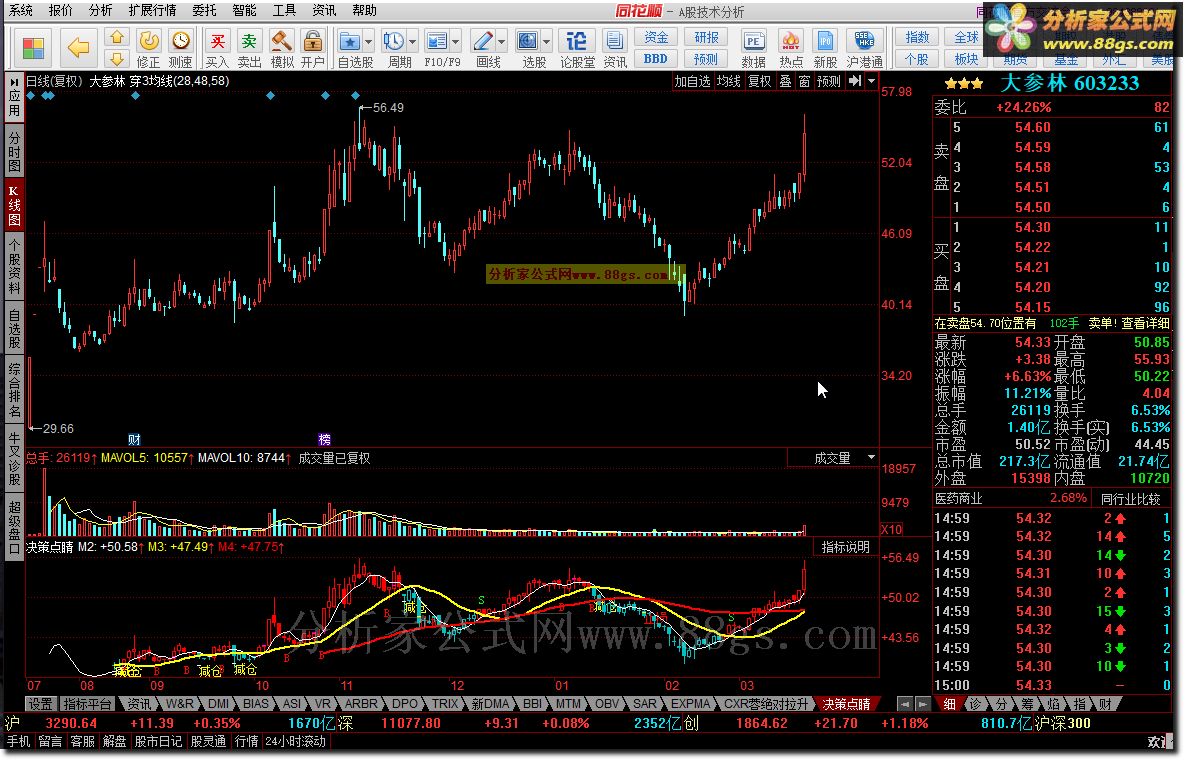Click the 财 marker on the chart timeline
The width and height of the screenshot is (1185, 760).
point(135,439)
